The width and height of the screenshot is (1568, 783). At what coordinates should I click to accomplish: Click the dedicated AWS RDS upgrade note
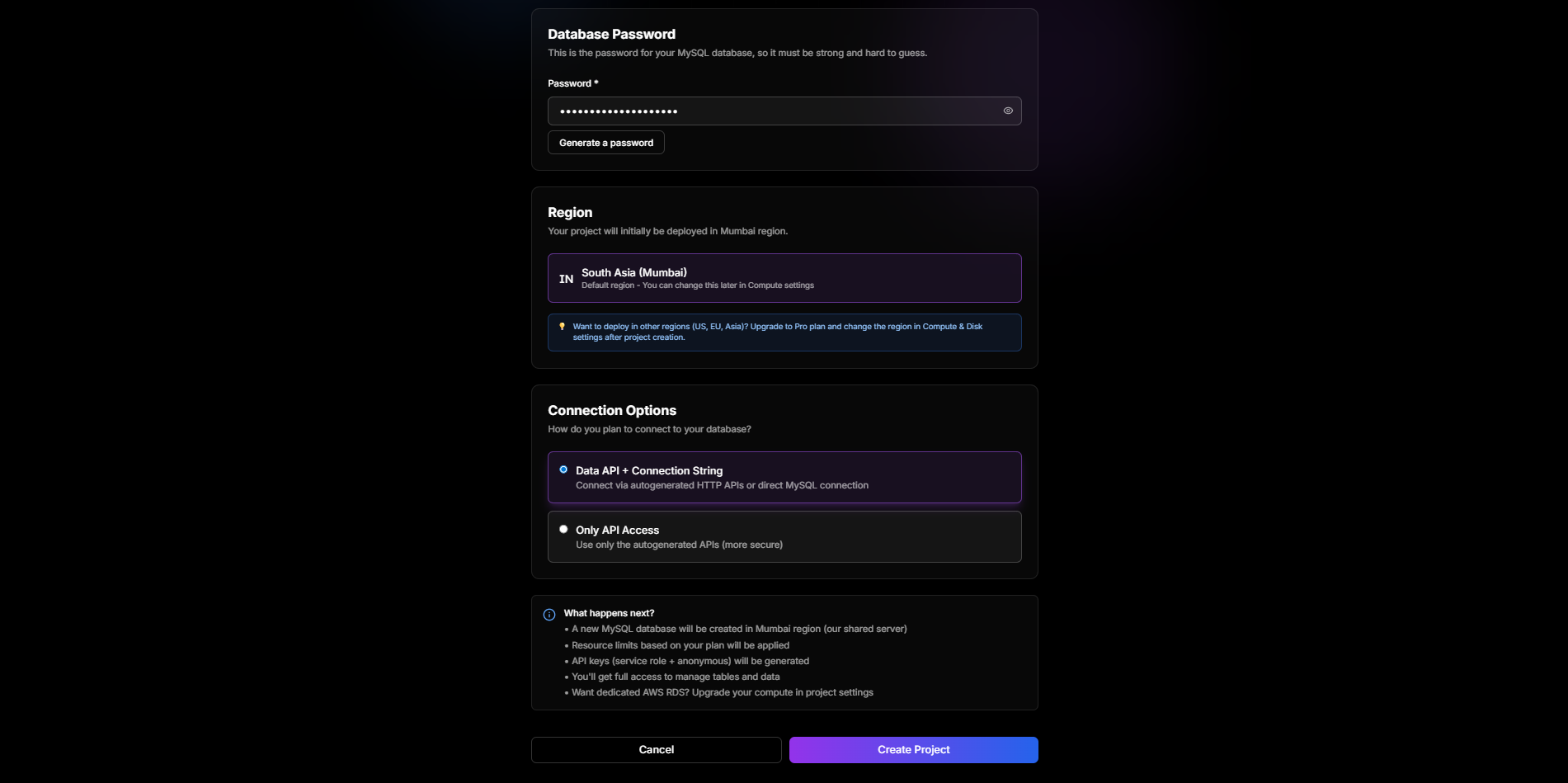(722, 692)
